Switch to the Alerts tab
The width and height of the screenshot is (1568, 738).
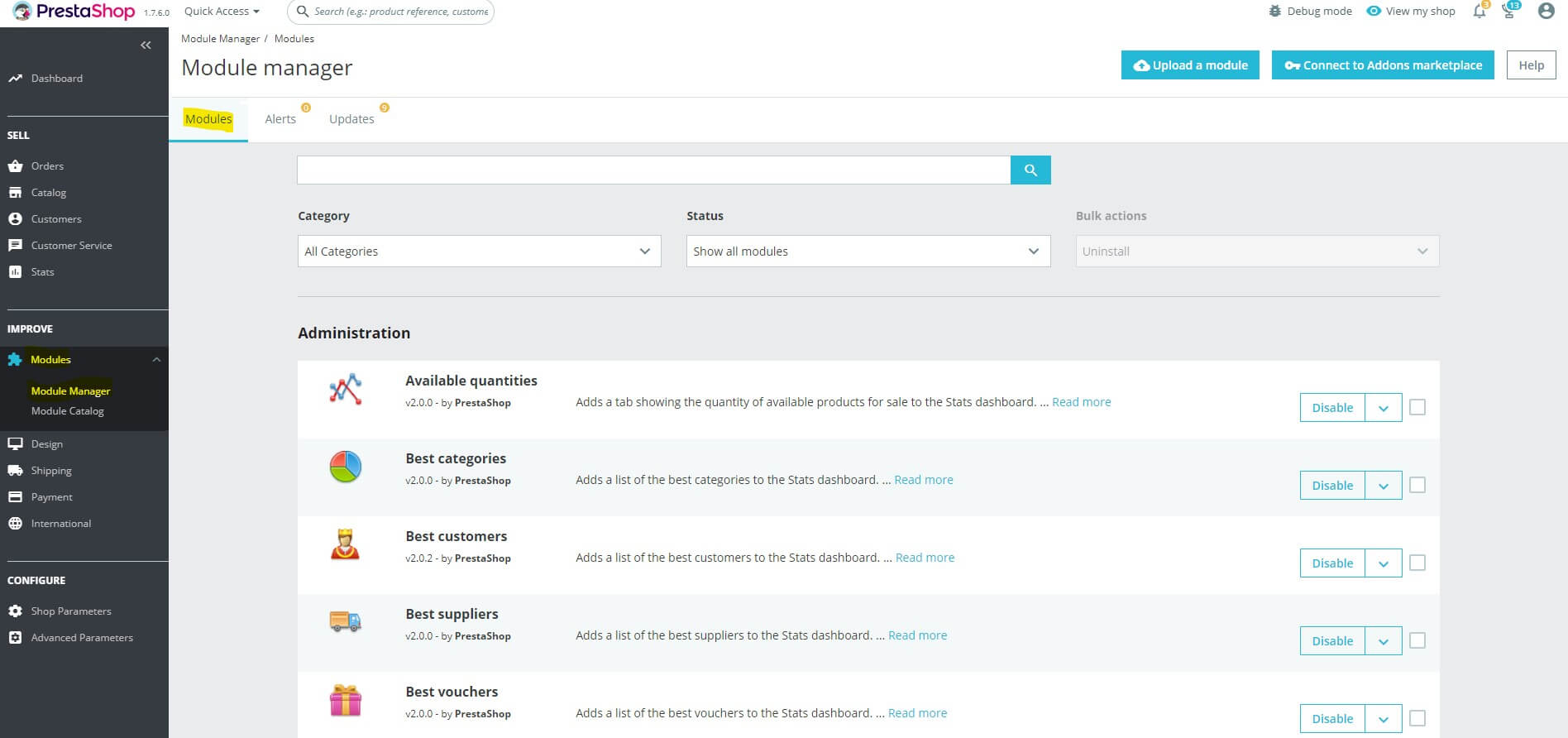coord(280,119)
